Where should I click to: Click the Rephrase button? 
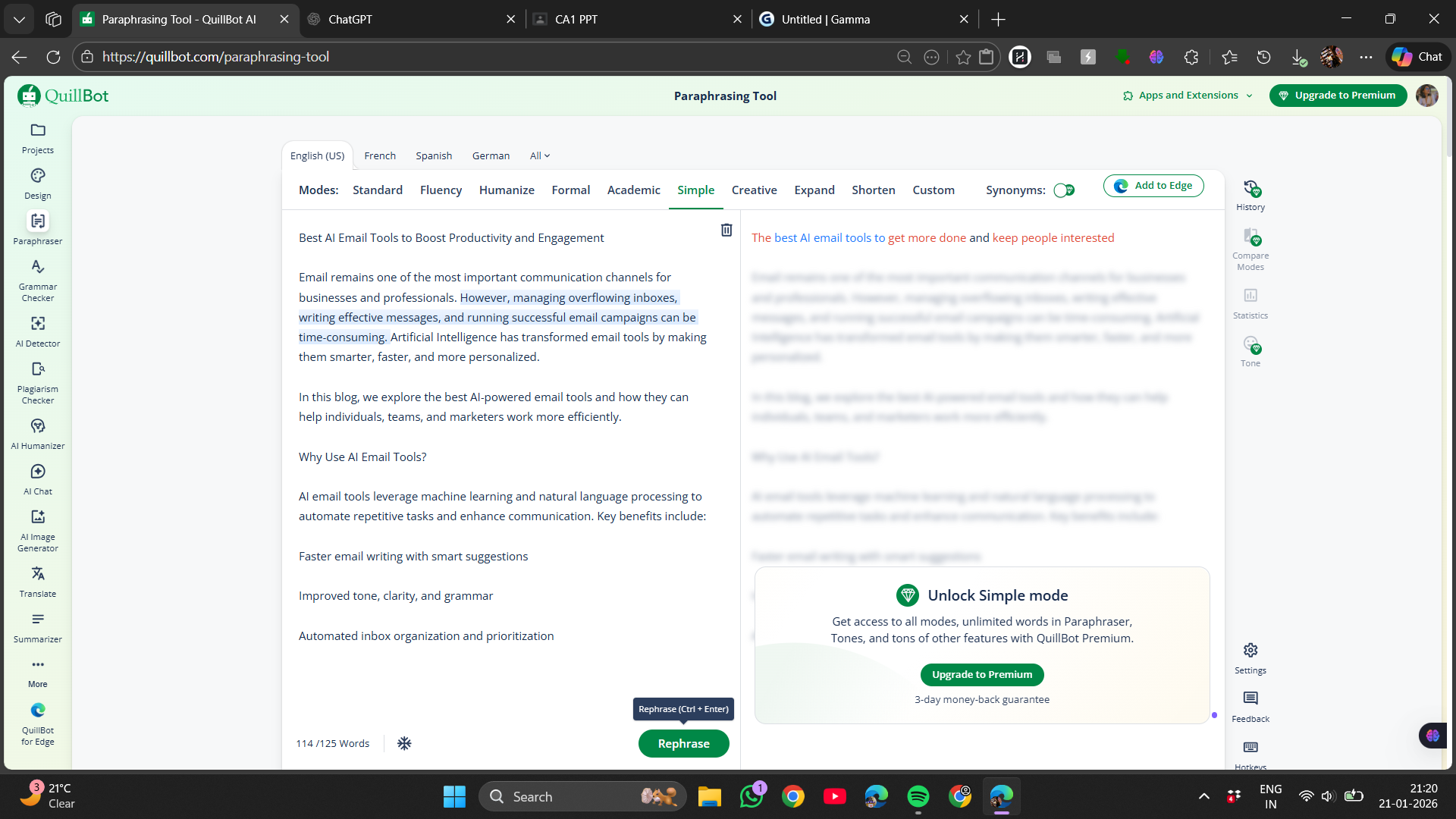(x=683, y=743)
